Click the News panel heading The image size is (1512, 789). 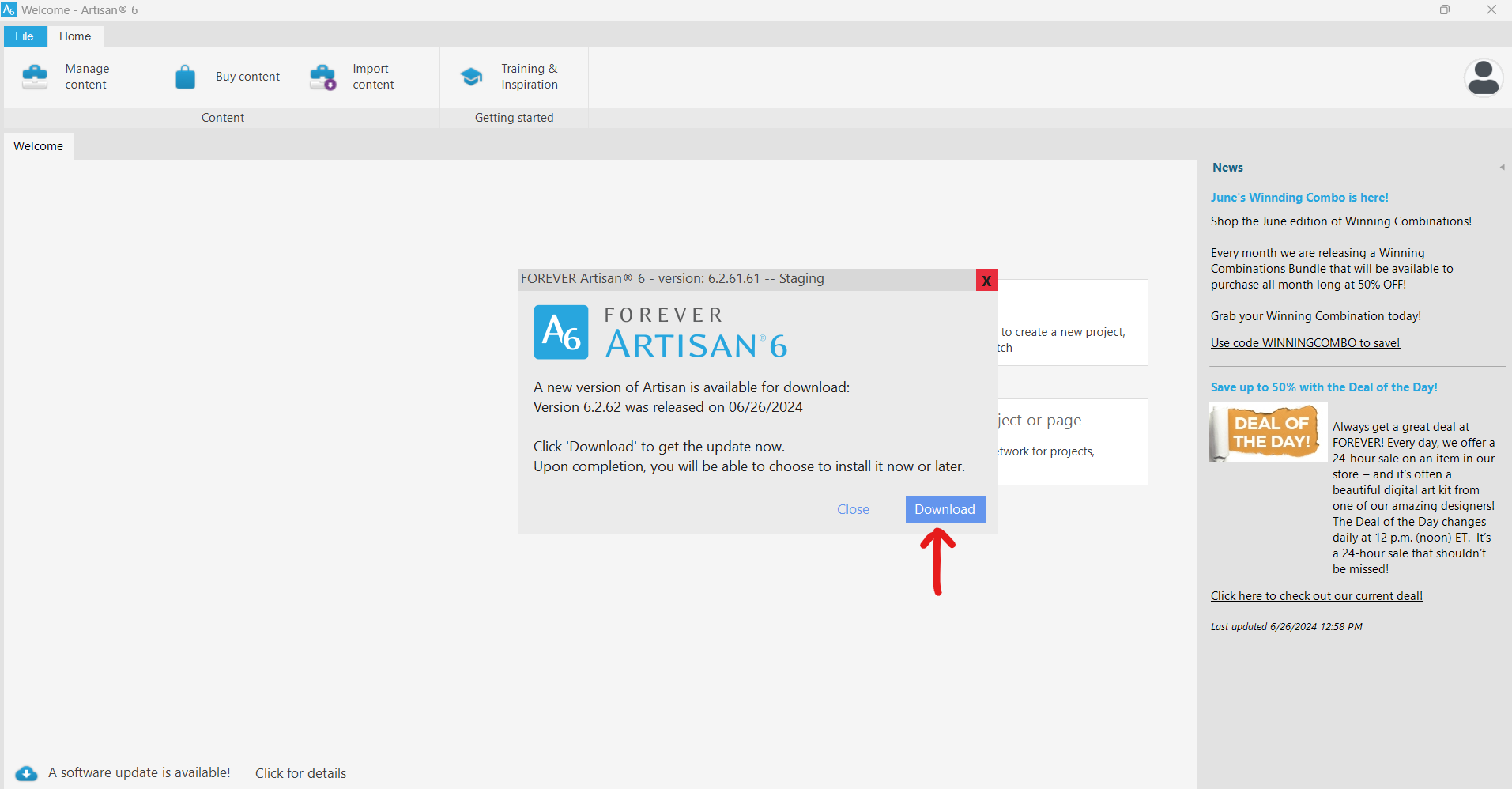(1227, 168)
